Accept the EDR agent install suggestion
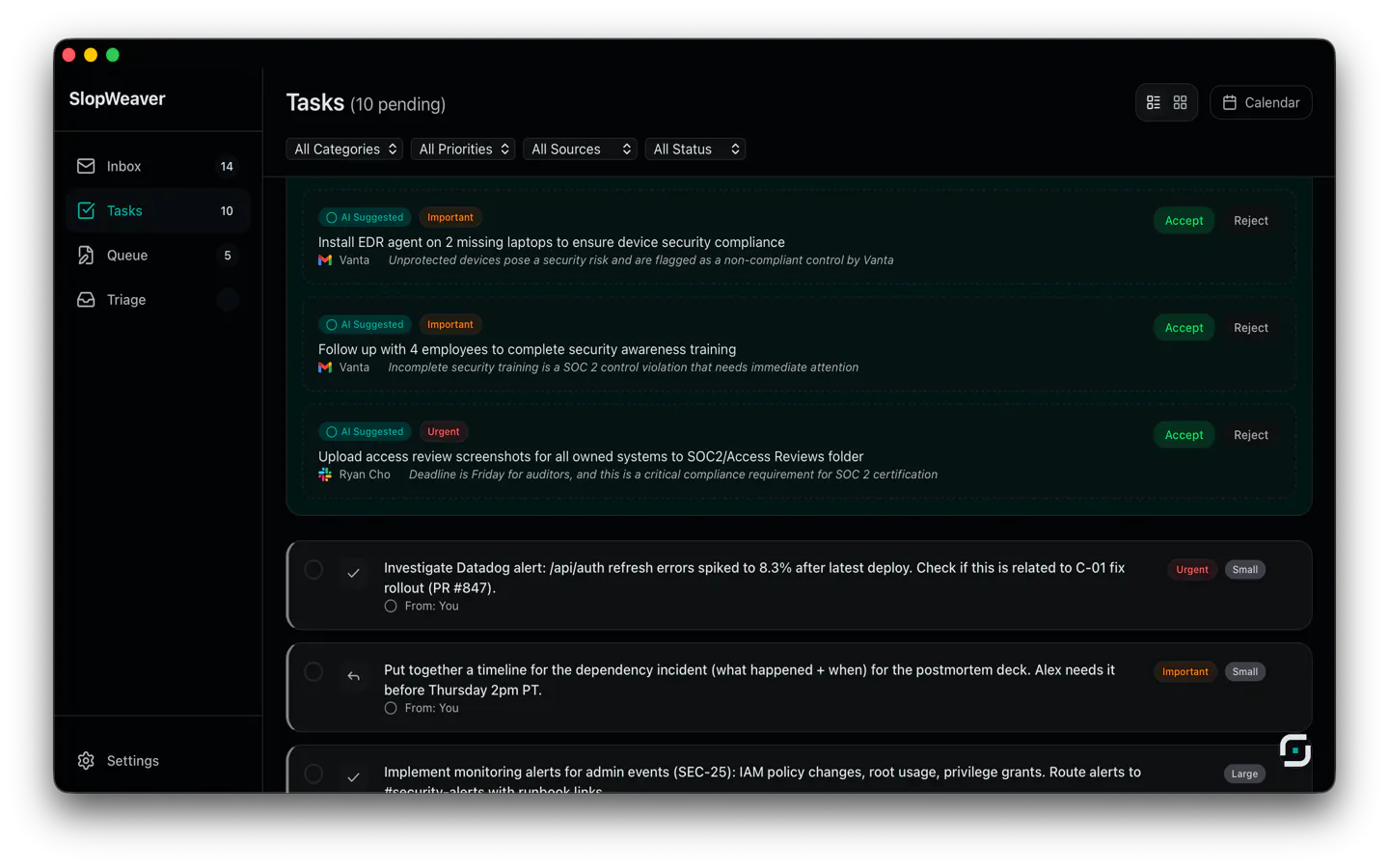 point(1184,220)
